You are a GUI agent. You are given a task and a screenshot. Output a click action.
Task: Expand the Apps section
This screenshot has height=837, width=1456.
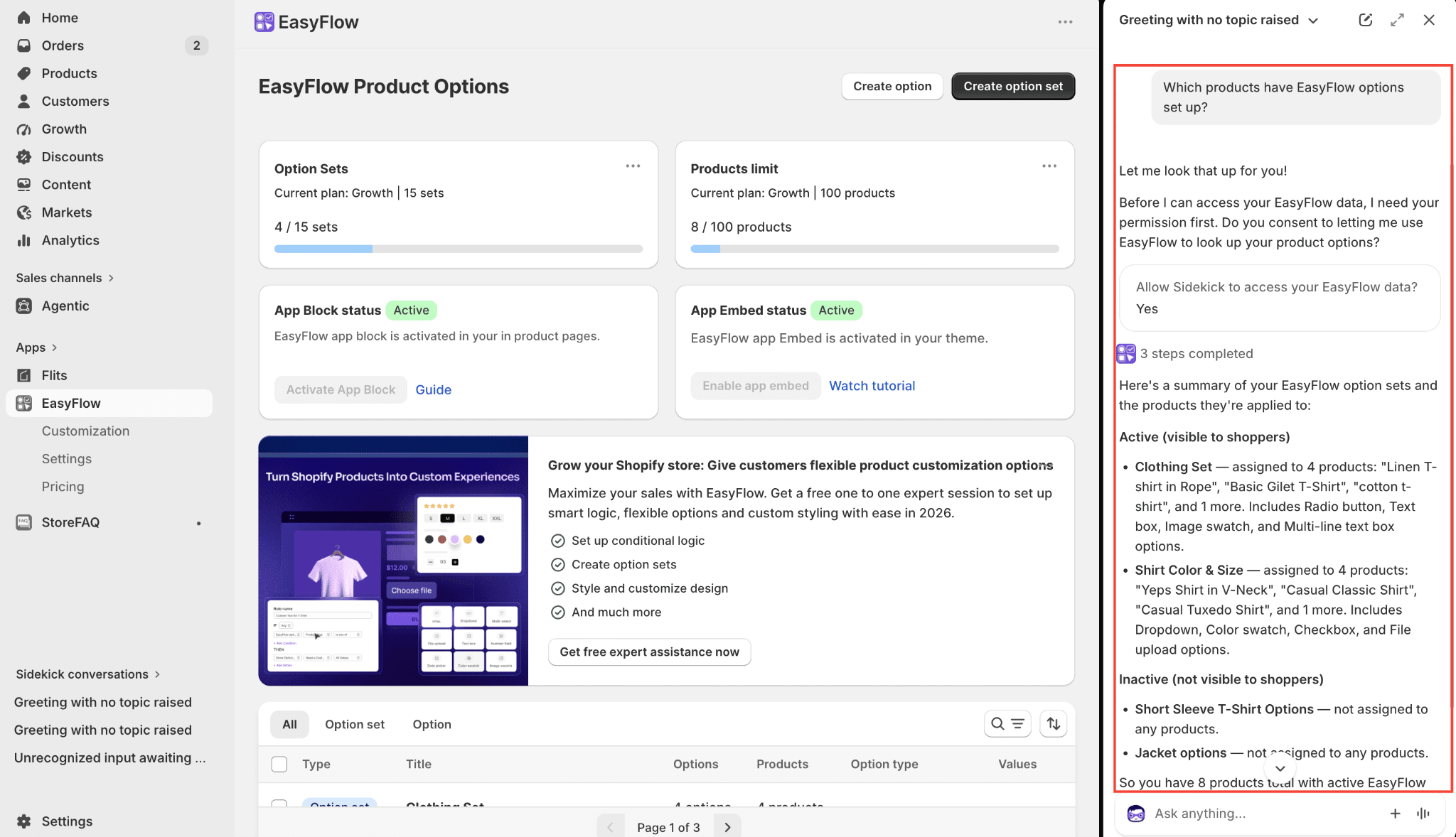36,347
